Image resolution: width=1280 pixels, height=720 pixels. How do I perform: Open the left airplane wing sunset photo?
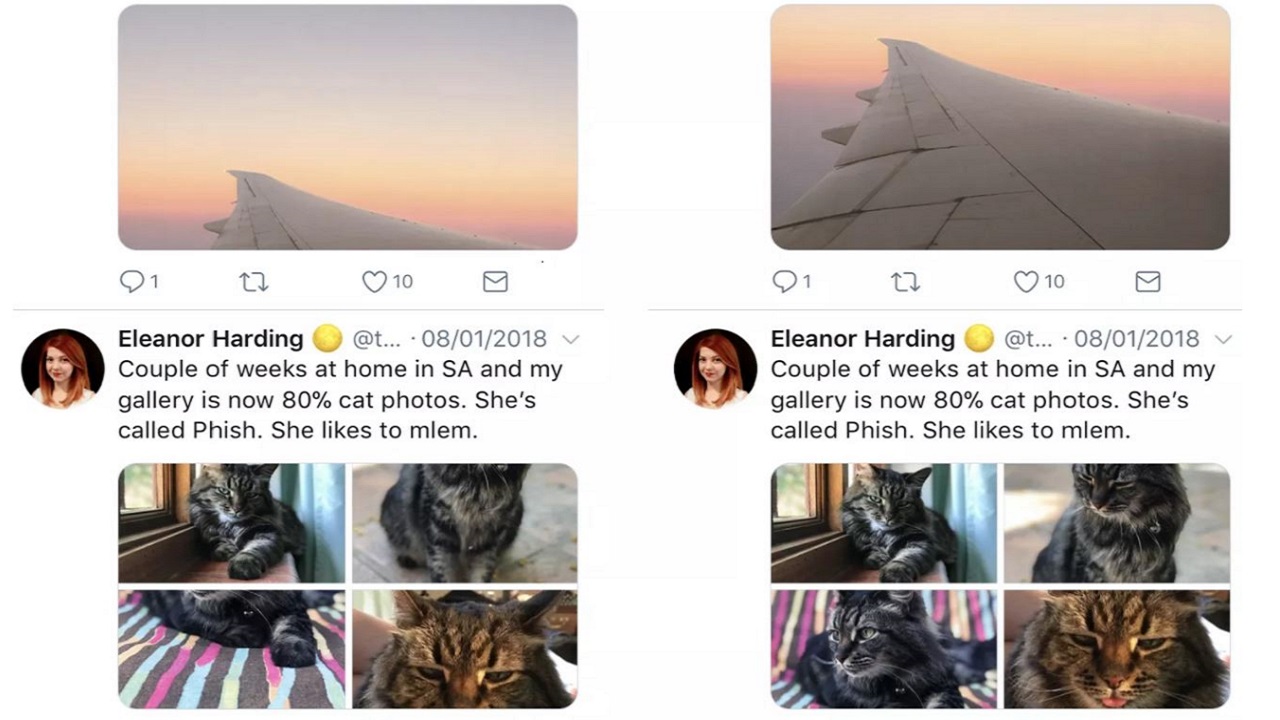tap(347, 127)
